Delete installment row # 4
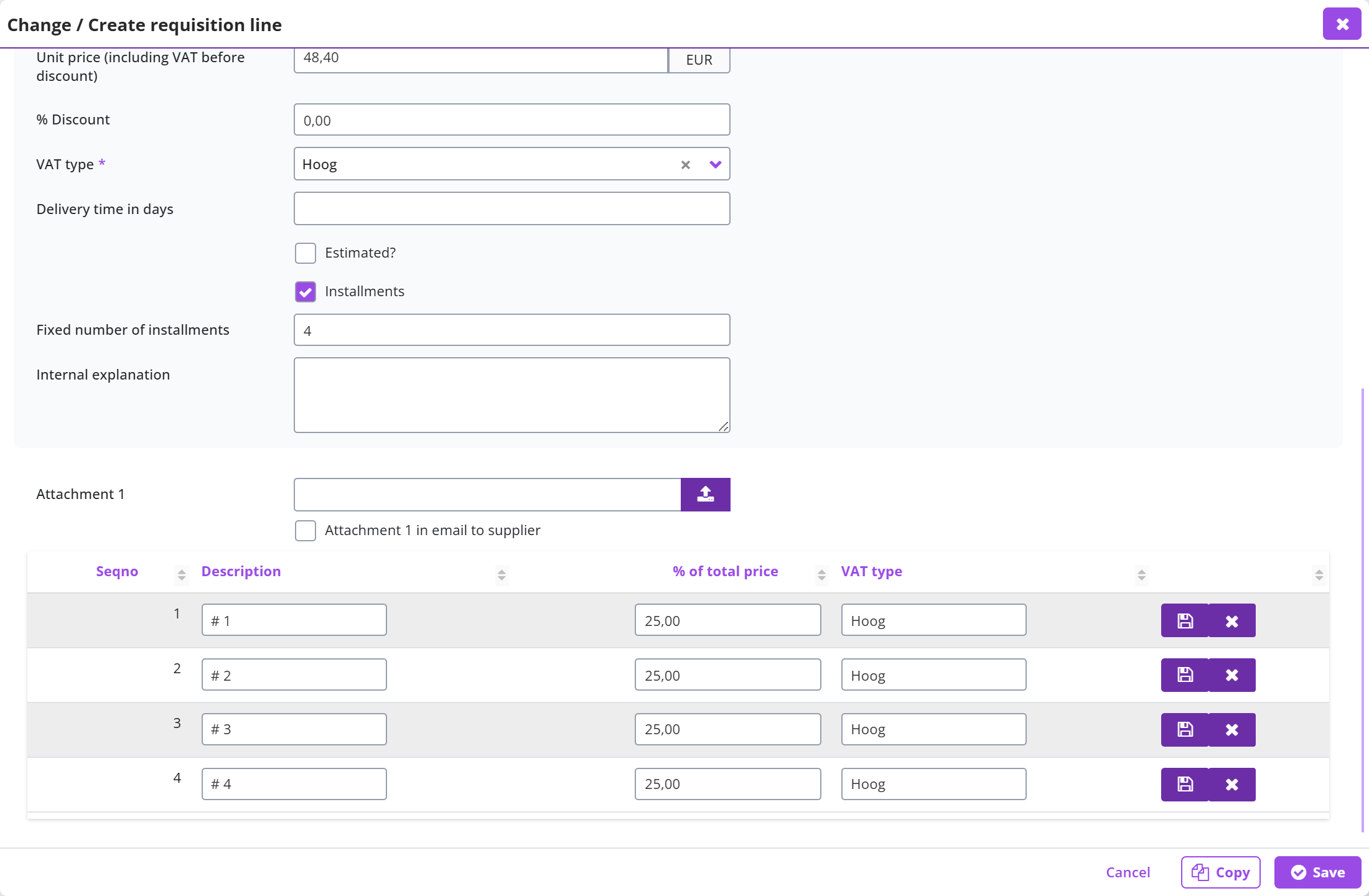This screenshot has height=896, width=1369. pyautogui.click(x=1232, y=785)
